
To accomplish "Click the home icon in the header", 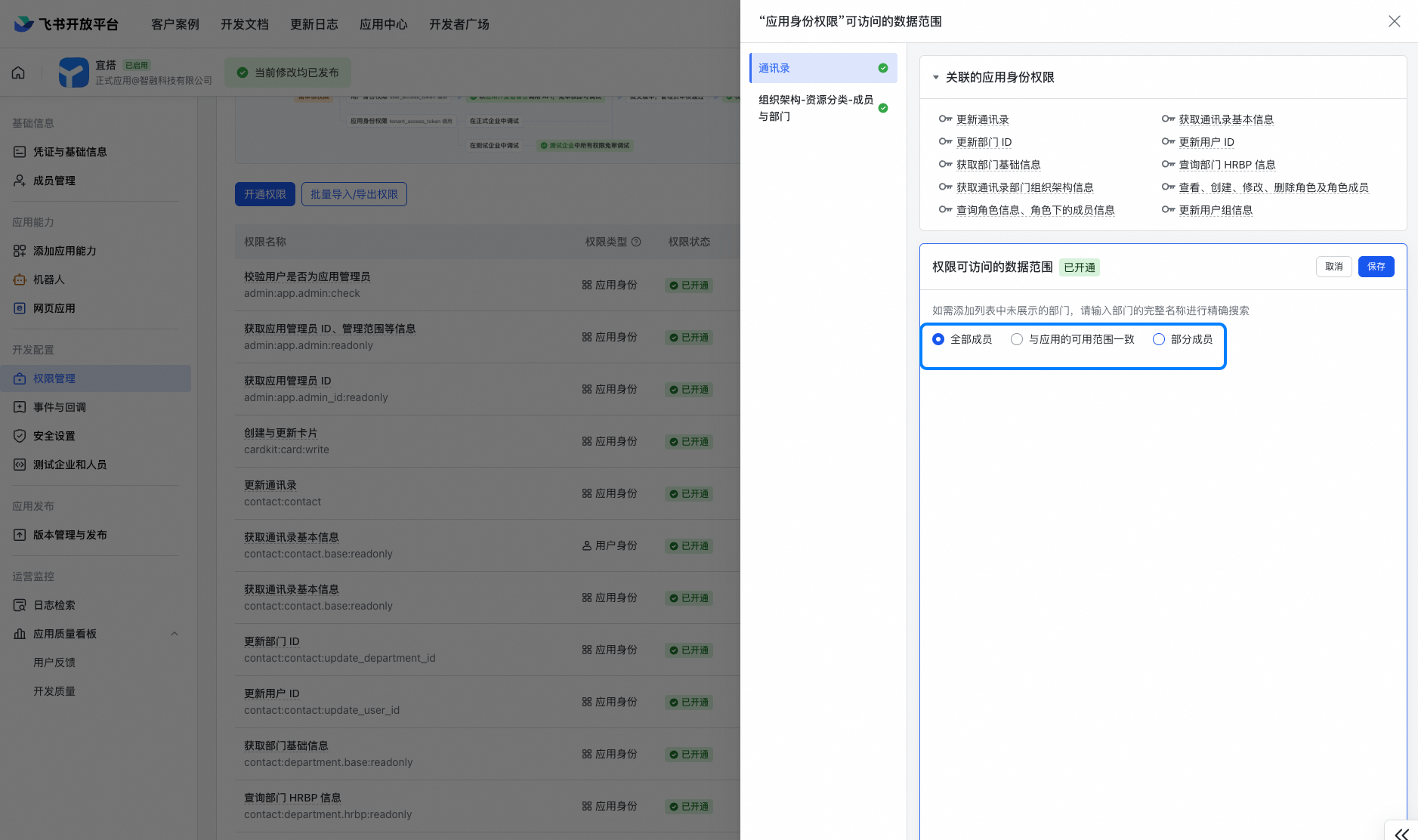I will tap(18, 73).
